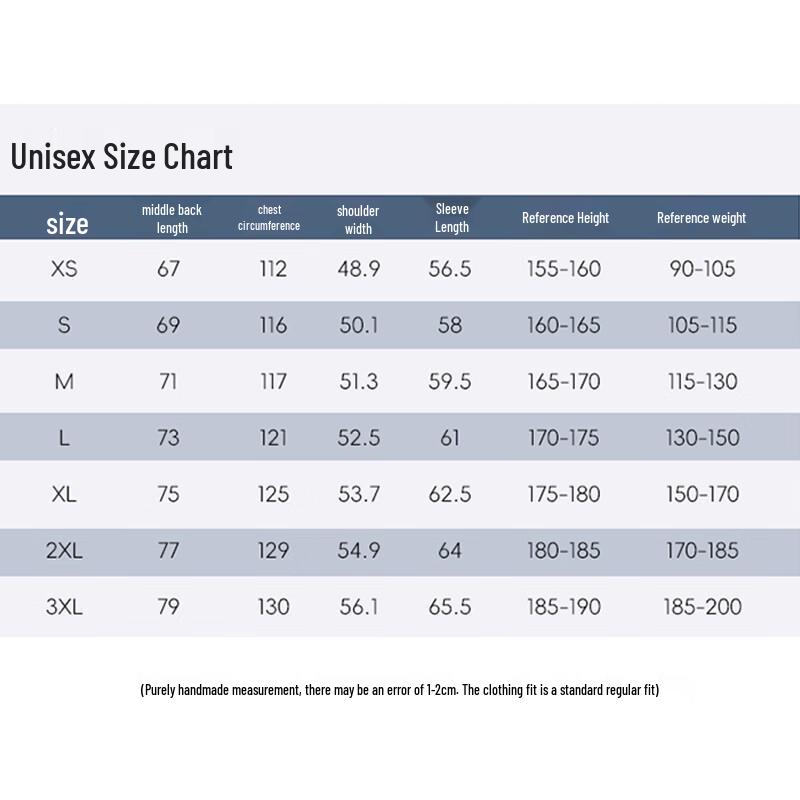Click sleeve length value 62.5
This screenshot has height=800, width=800.
pyautogui.click(x=450, y=494)
